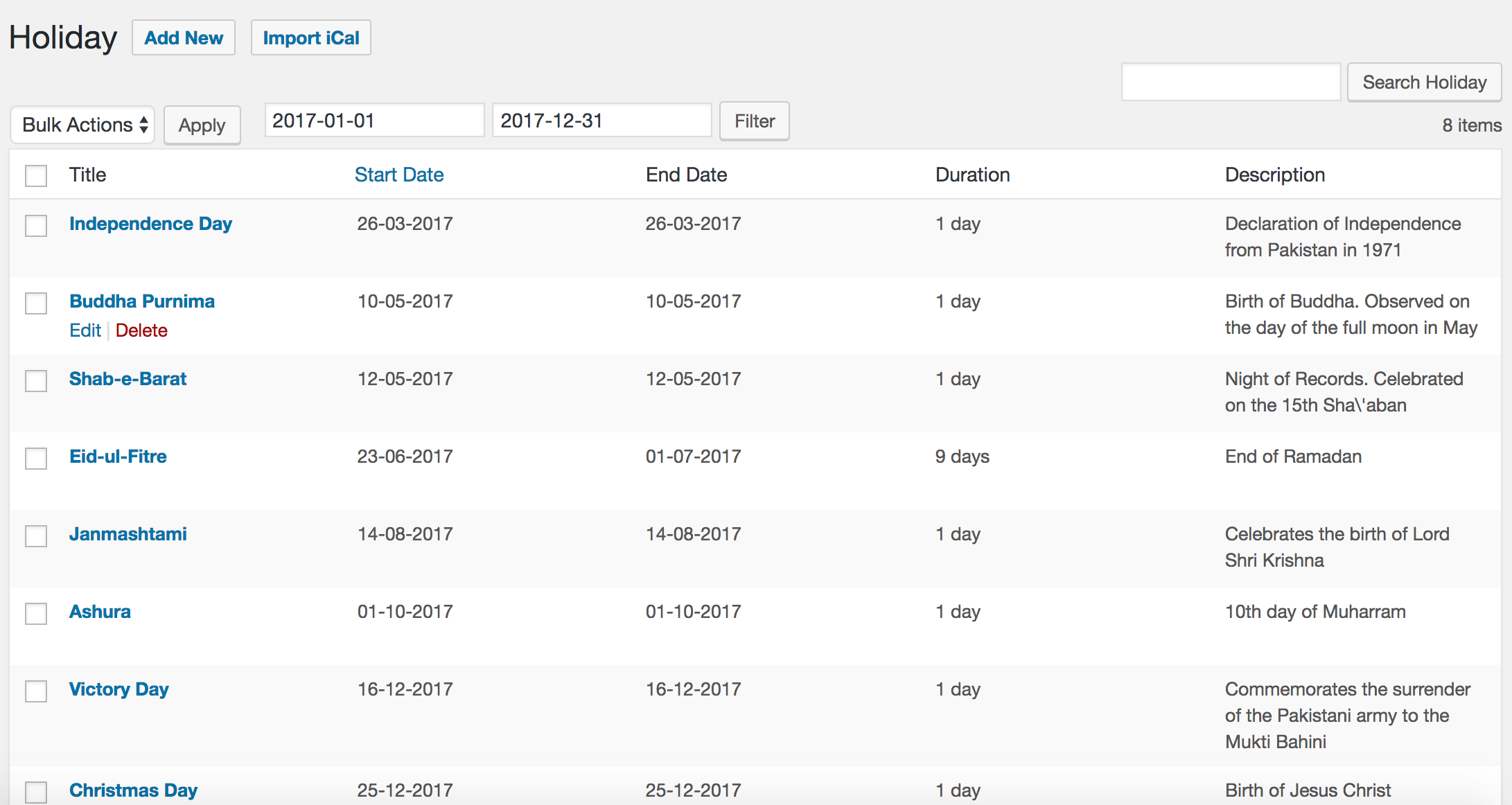Click the Title column header

click(87, 175)
